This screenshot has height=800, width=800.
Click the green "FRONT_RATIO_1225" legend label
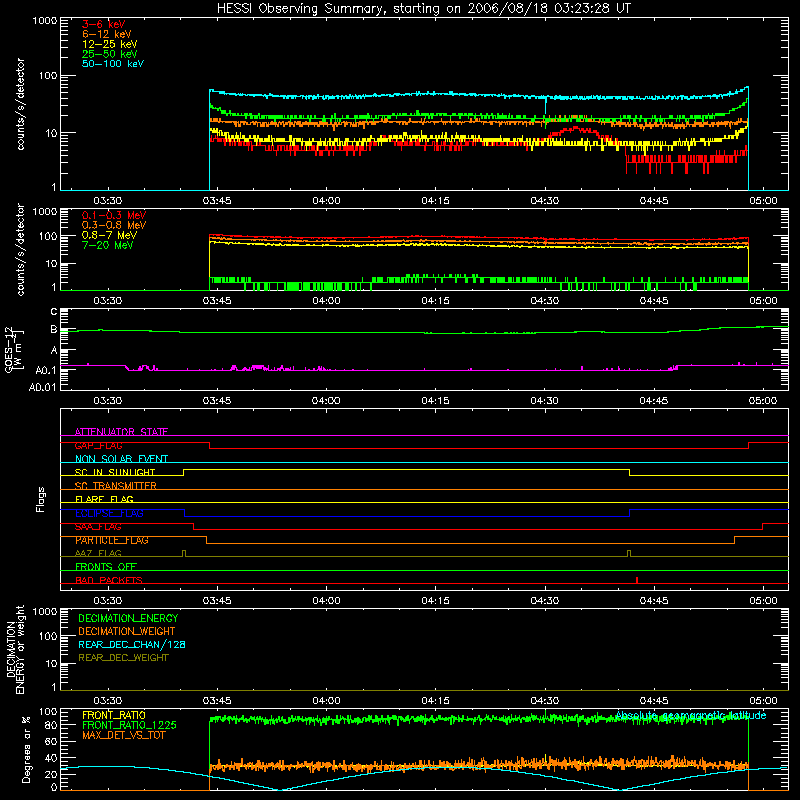coord(129,725)
